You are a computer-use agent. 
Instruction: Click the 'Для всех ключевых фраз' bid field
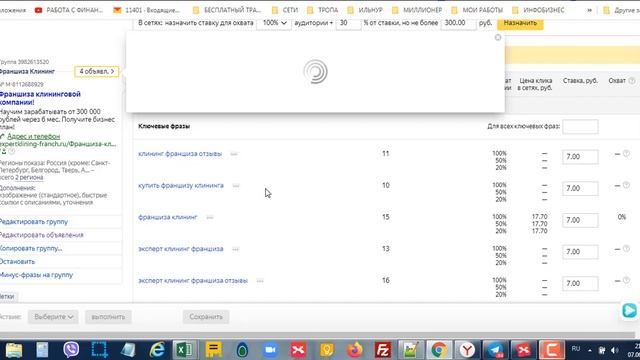580,127
